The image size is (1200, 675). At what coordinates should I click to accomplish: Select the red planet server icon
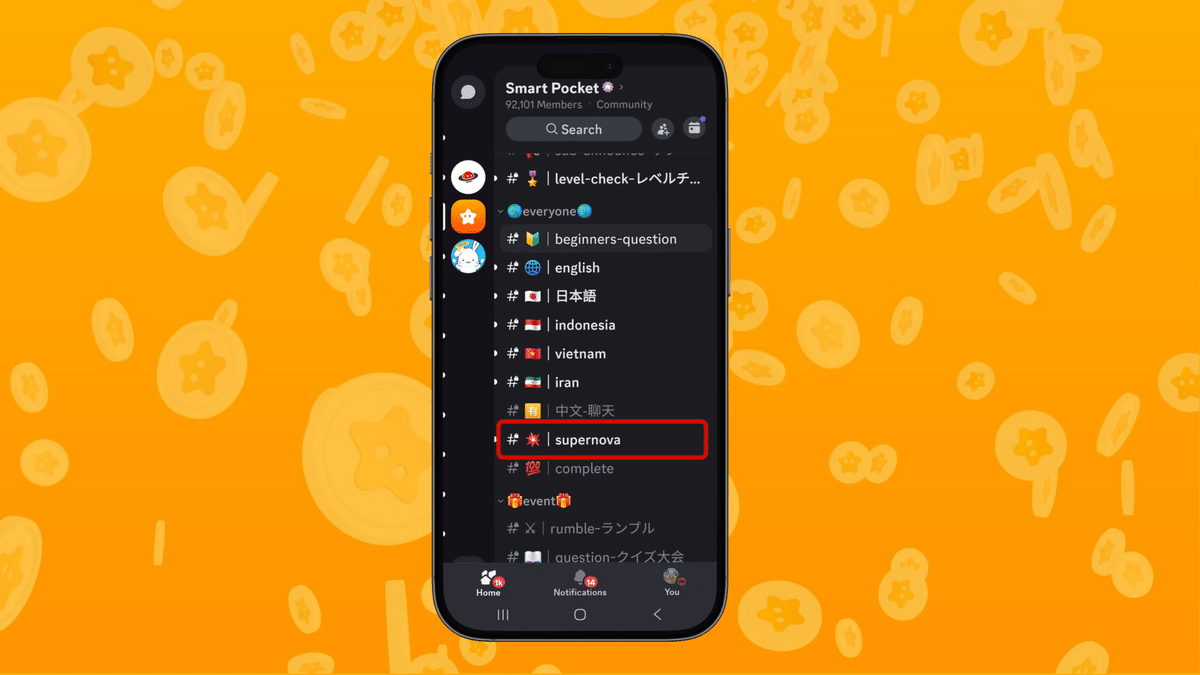(468, 177)
